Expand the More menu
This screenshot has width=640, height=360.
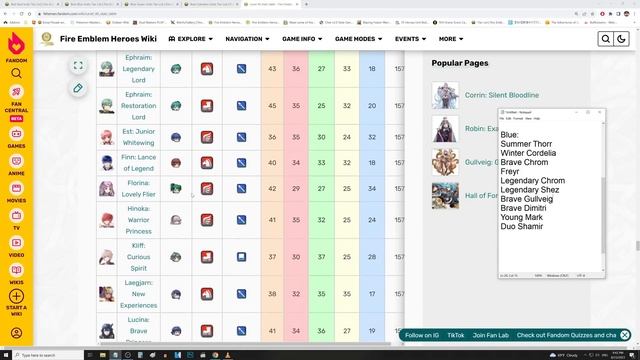click(451, 39)
